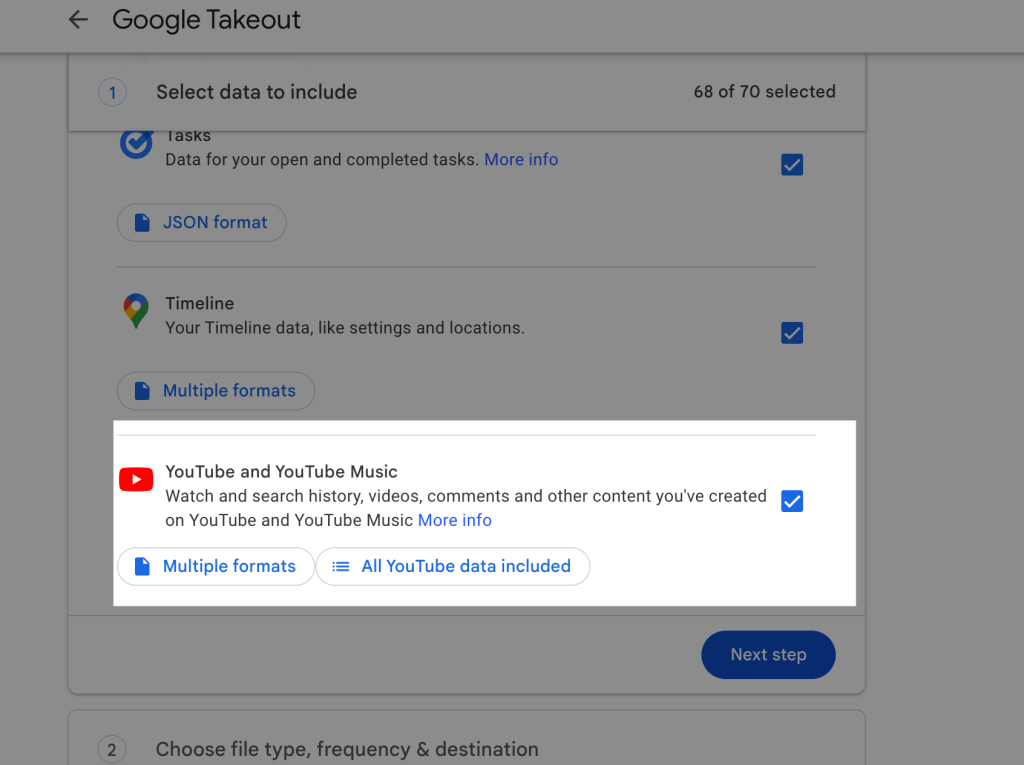The image size is (1024, 765).
Task: Click the Next step button
Action: (x=768, y=654)
